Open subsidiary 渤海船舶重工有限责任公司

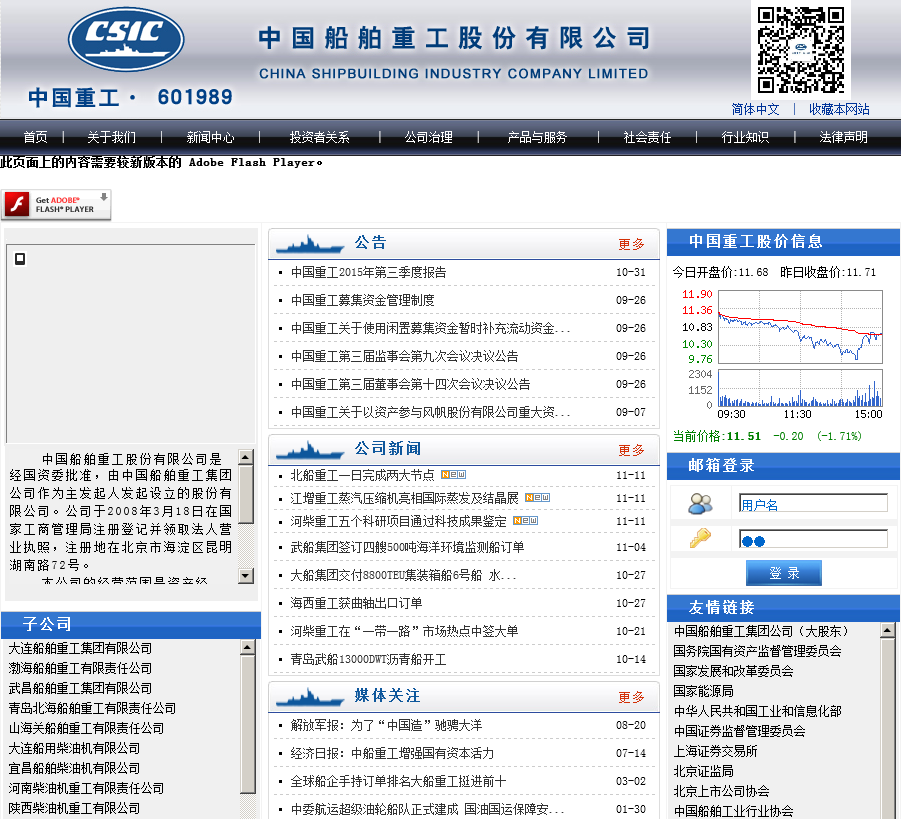coord(80,668)
